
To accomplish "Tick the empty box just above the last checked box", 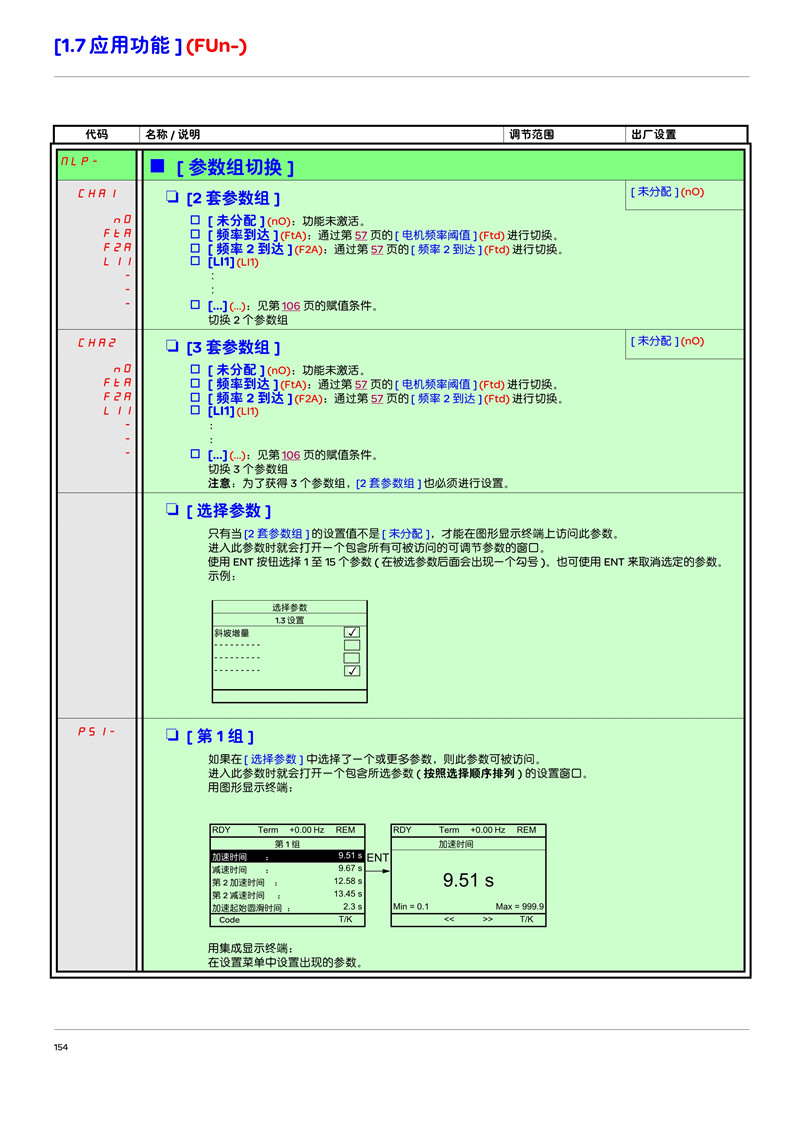I will tap(352, 658).
